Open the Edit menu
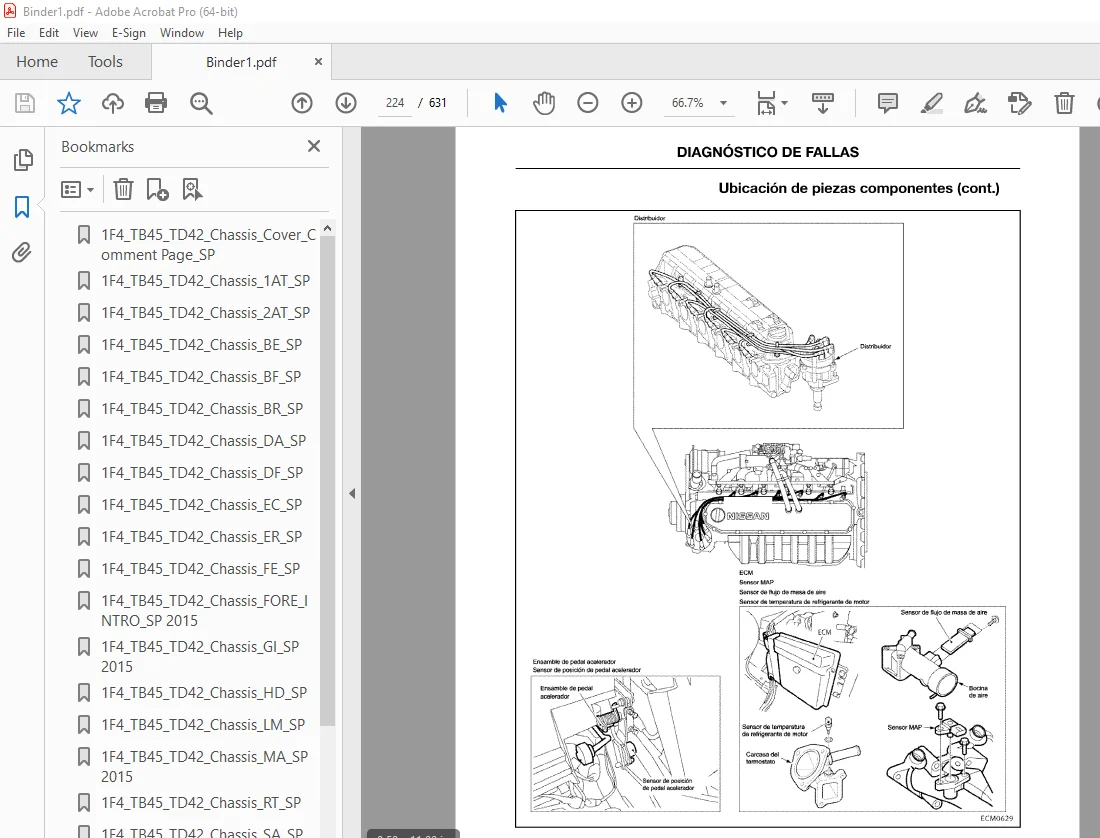 coord(48,33)
